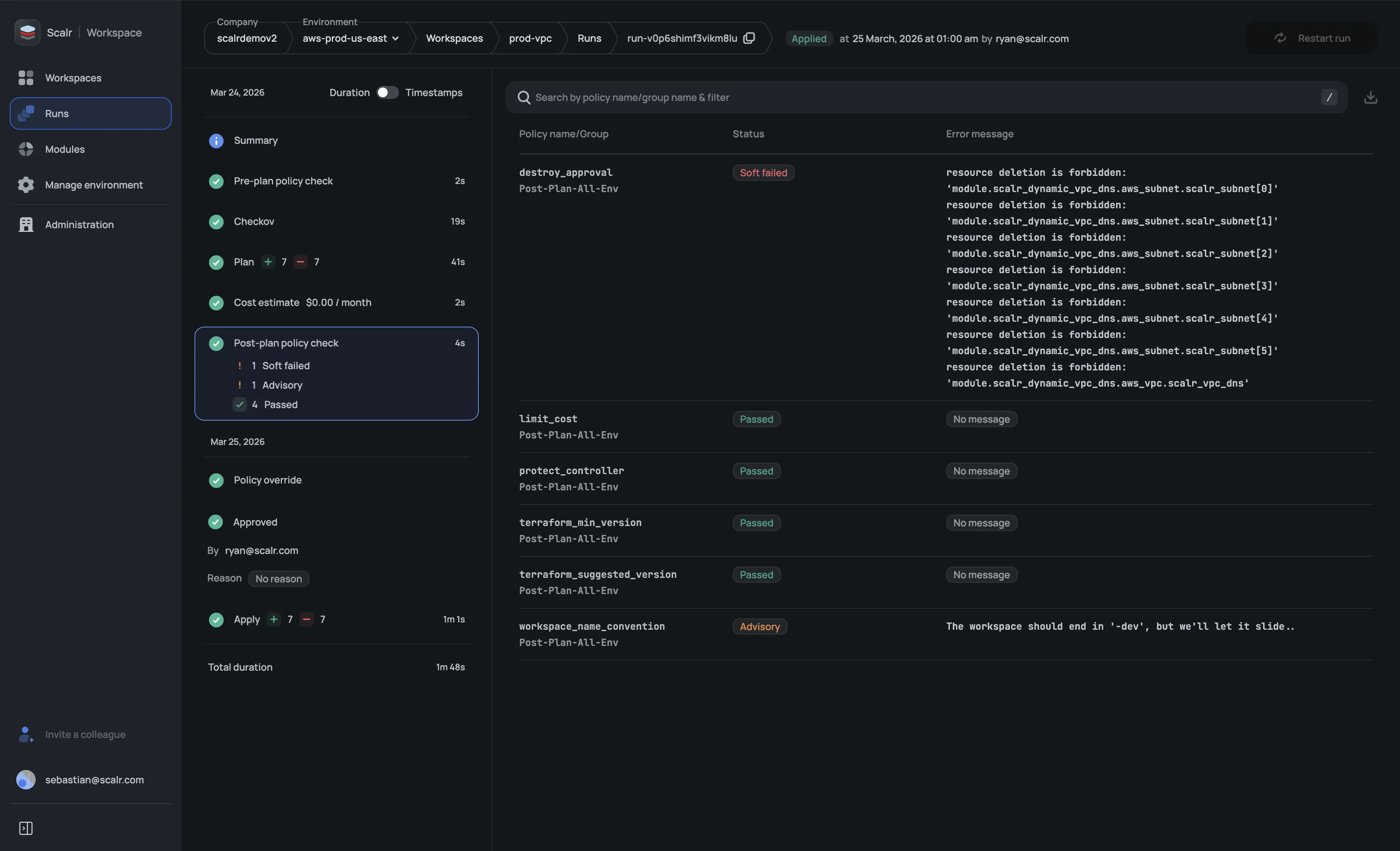1400x851 pixels.
Task: Switch to the prod-vpc breadcrumb
Action: pos(529,38)
